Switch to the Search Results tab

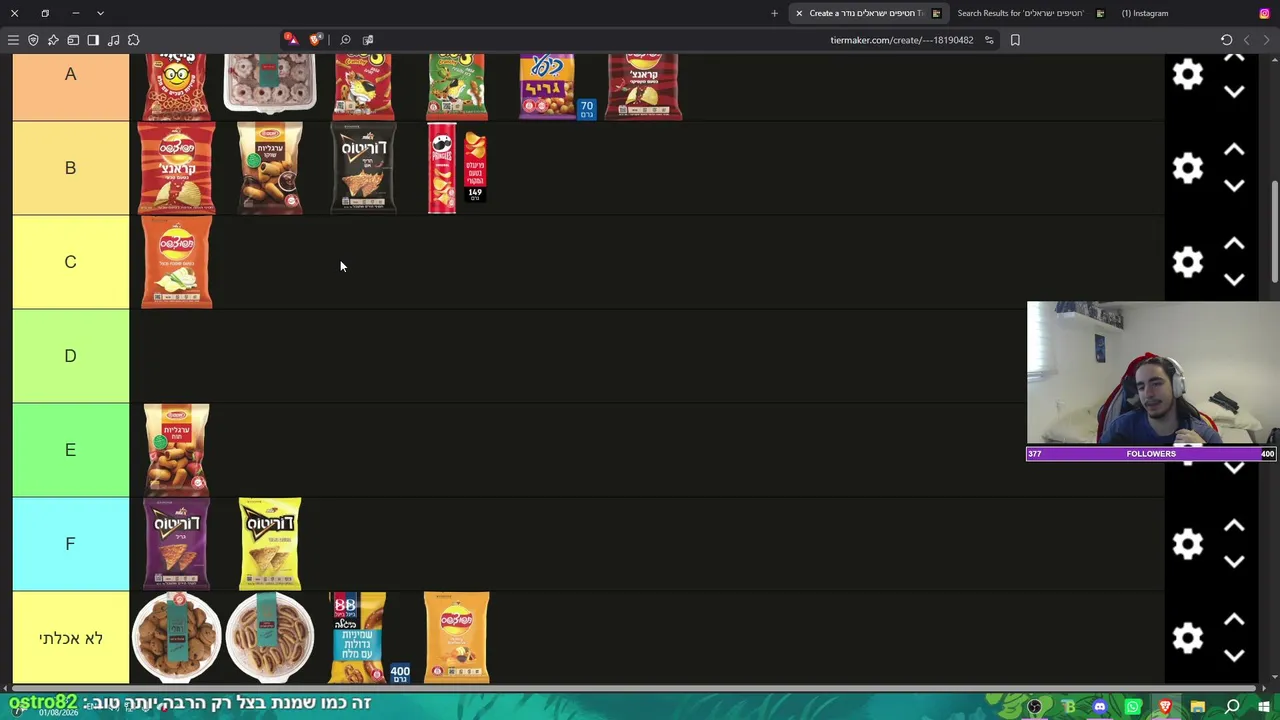tap(1030, 13)
